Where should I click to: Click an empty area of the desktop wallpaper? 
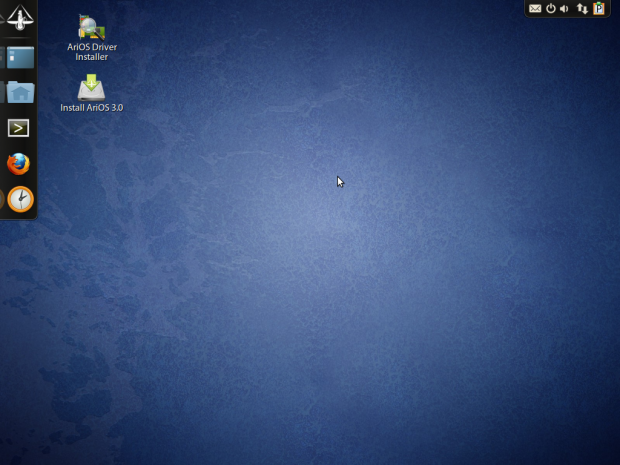(x=400, y=320)
